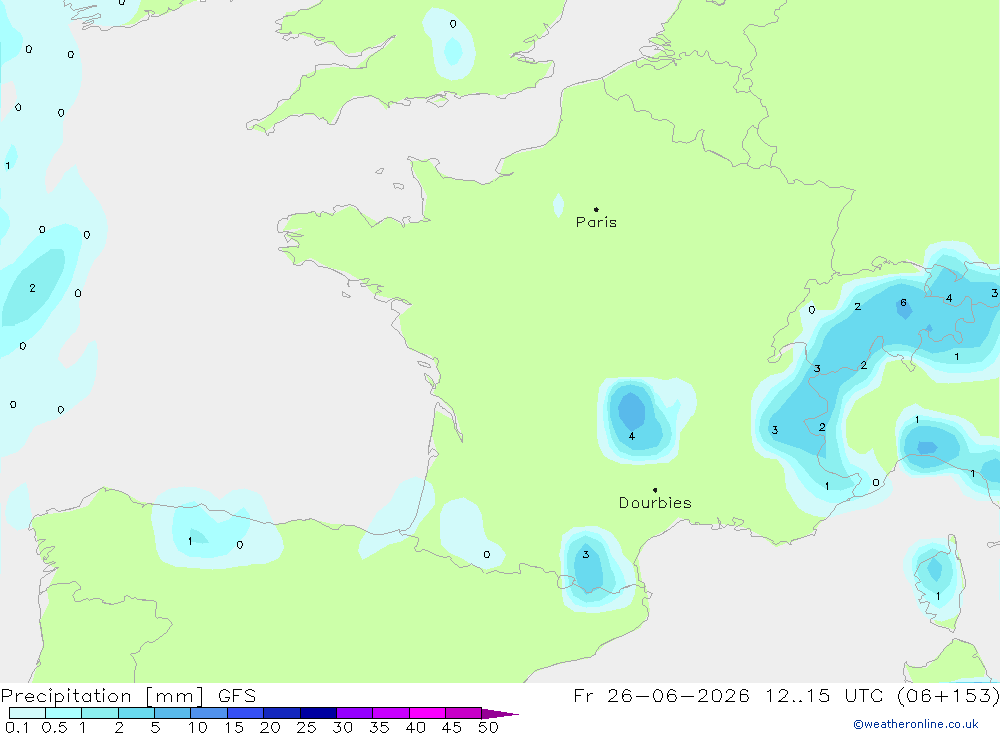Pick the 15–20 mm legend swatch
The image size is (1000, 733).
(x=245, y=713)
